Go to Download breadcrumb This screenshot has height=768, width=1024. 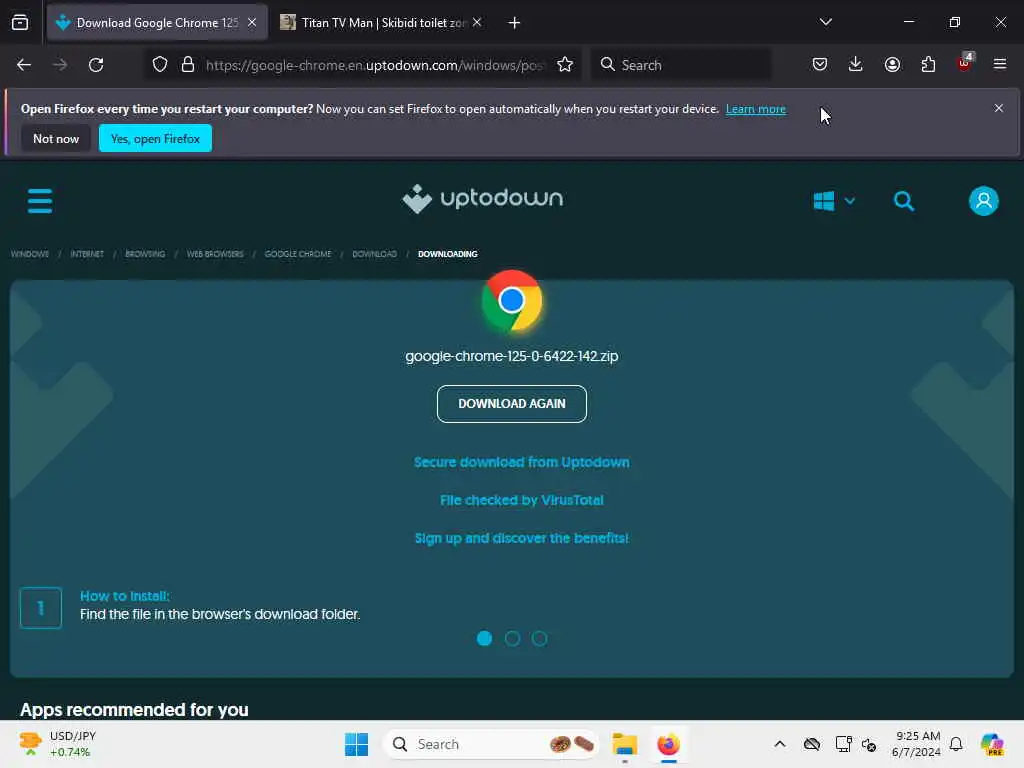coord(374,254)
